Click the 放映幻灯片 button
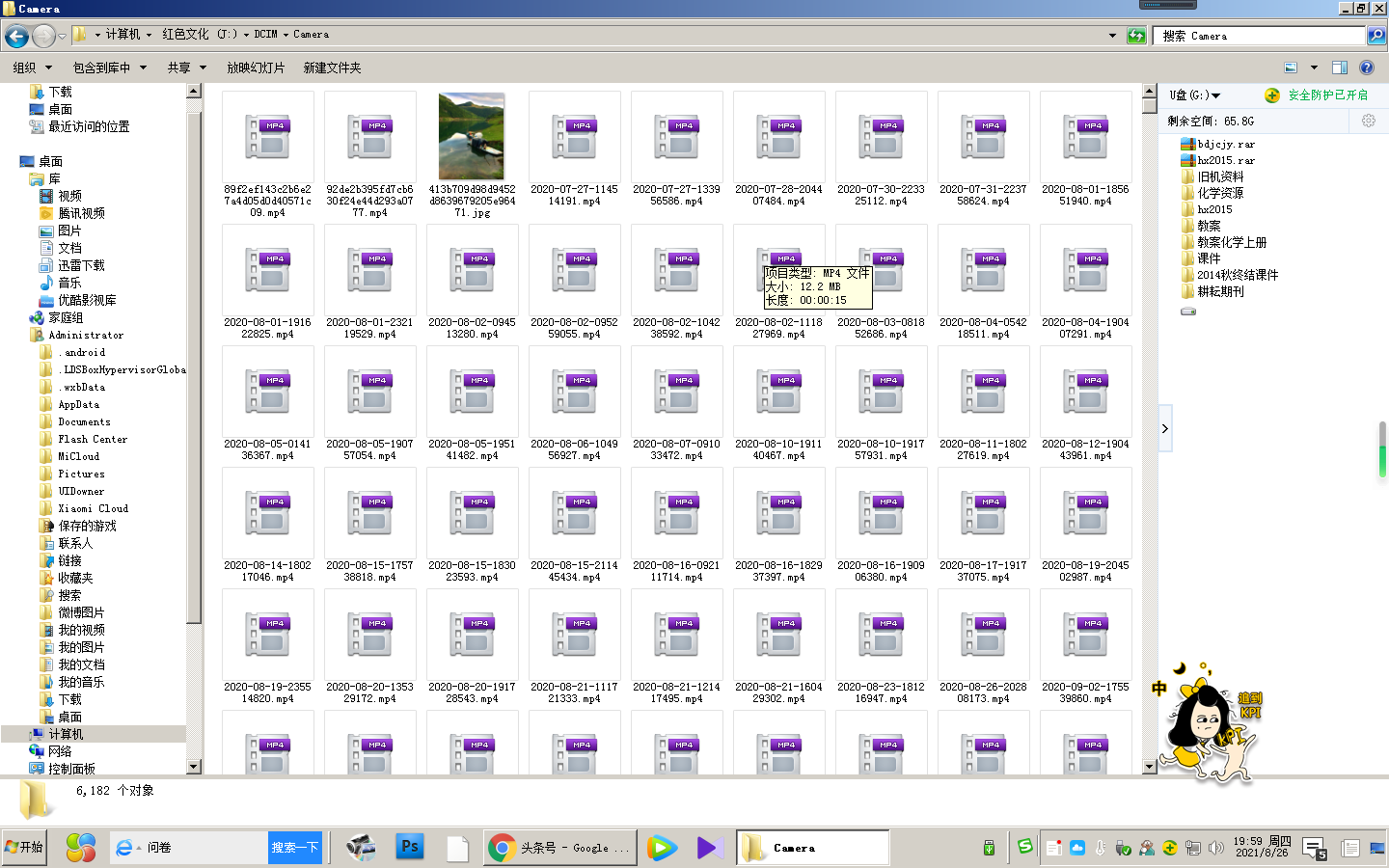 (x=256, y=68)
